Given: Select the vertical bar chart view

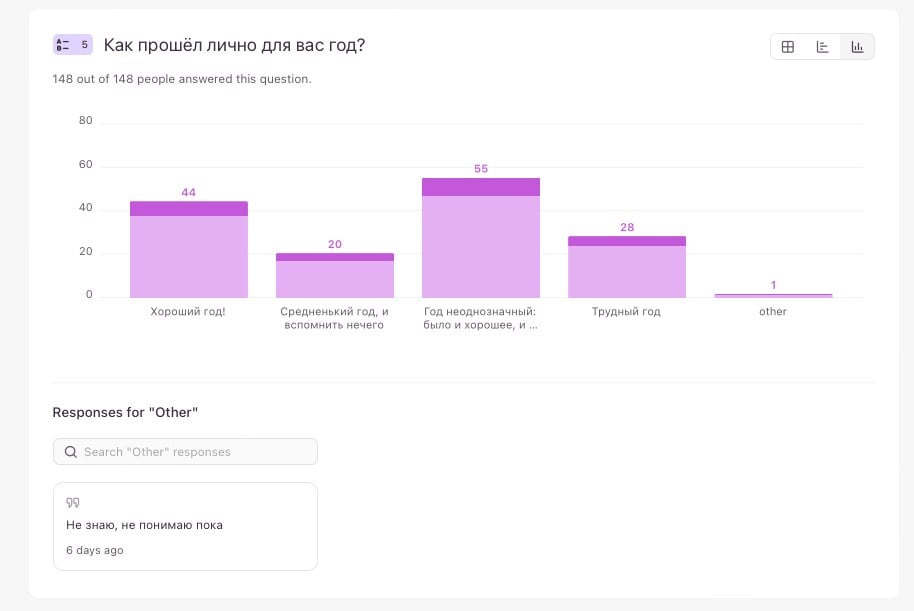Looking at the screenshot, I should pyautogui.click(x=857, y=47).
